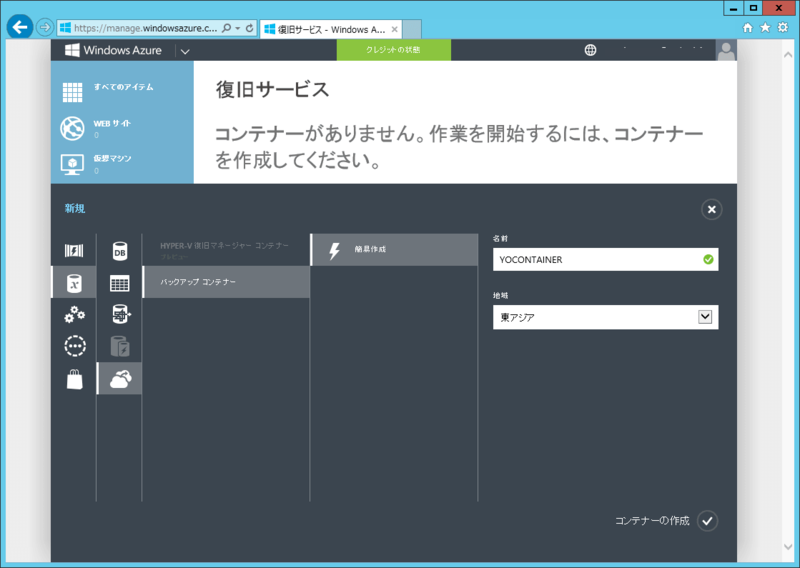The image size is (800, 568).
Task: Select the Data Services category icon
Action: pos(74,282)
